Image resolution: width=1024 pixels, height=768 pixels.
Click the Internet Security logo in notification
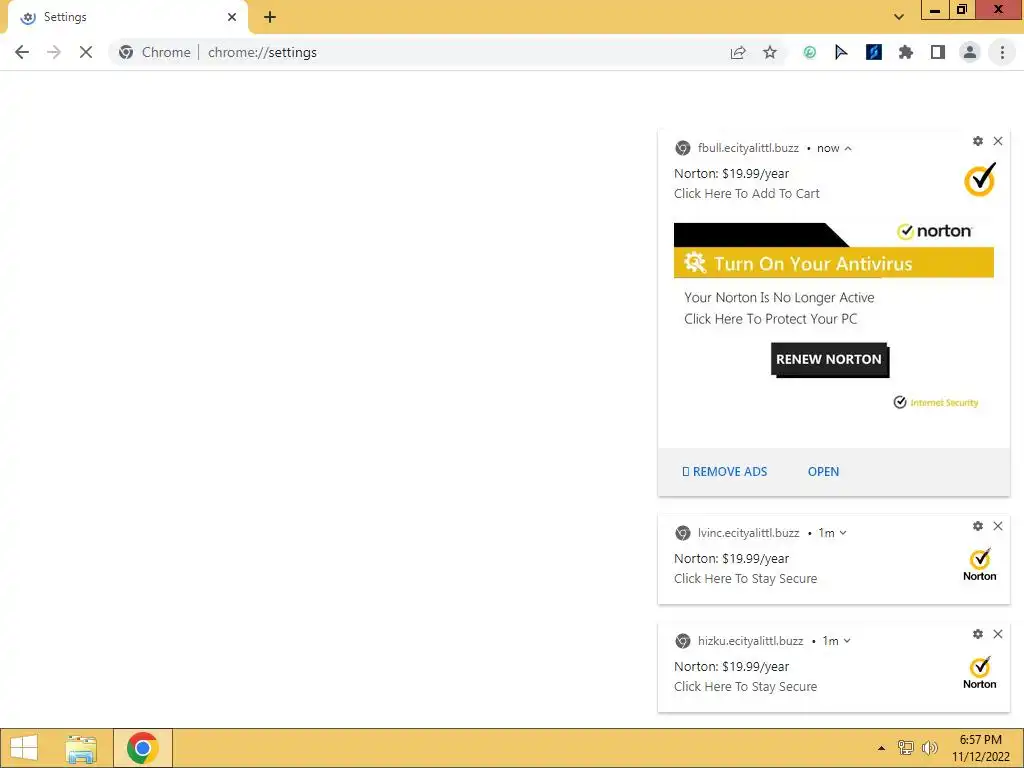coord(936,402)
